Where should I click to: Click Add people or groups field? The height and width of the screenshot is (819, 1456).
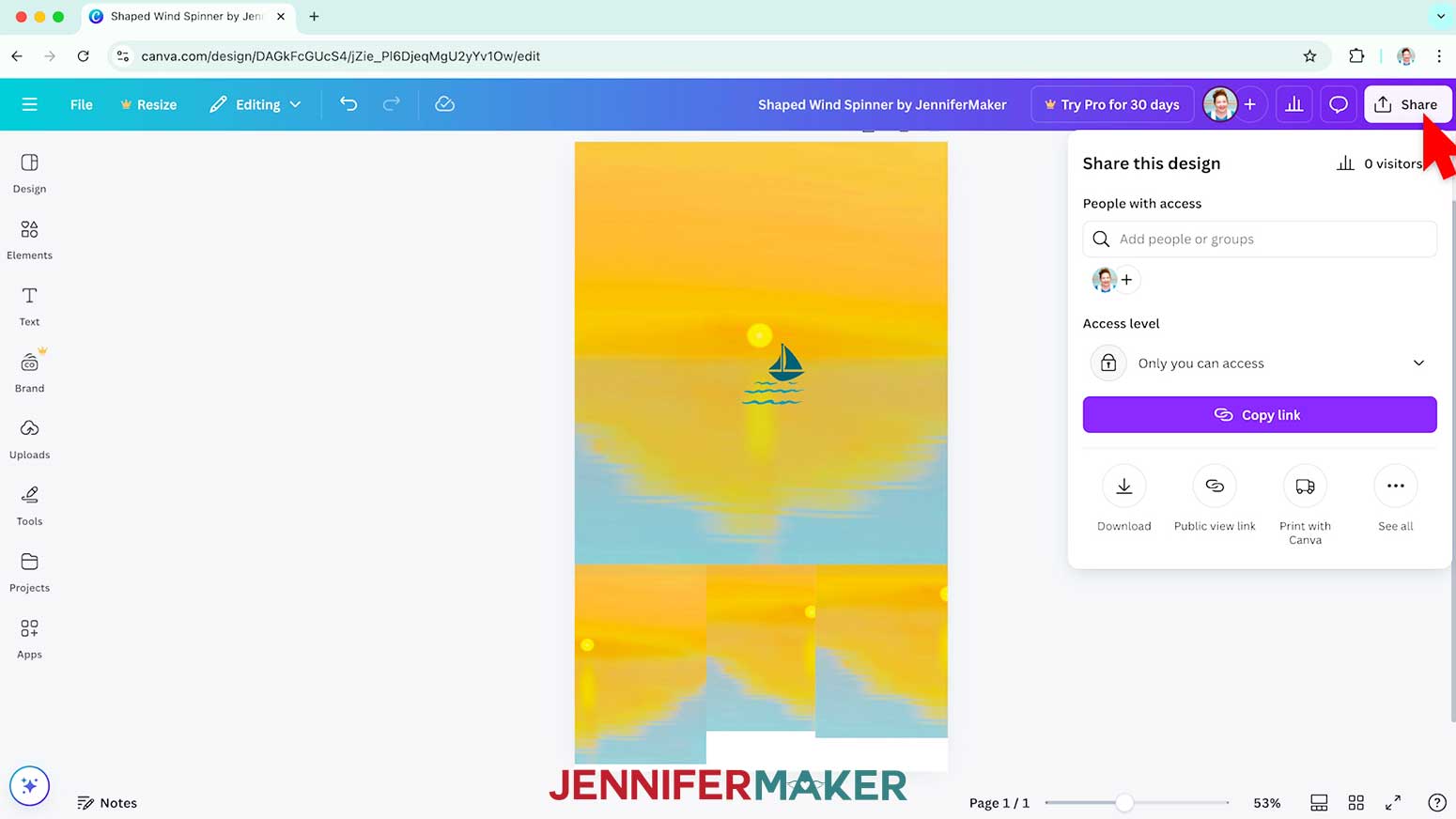pos(1260,239)
